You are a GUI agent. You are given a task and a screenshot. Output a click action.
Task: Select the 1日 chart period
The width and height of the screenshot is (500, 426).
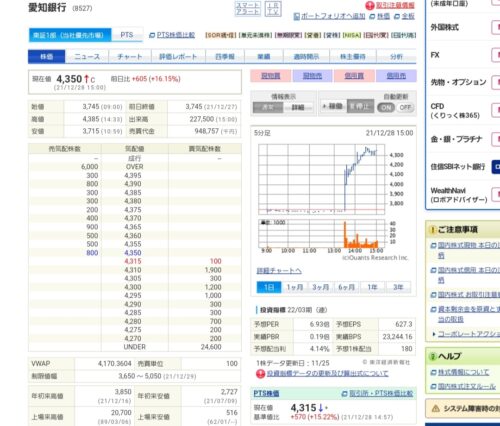coord(269,287)
